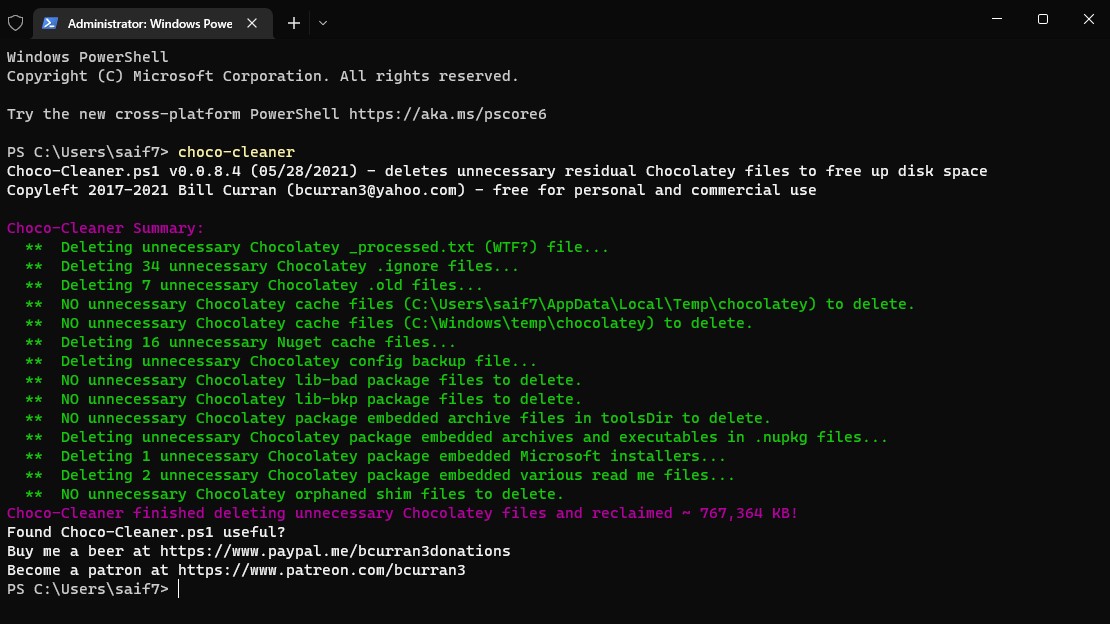The height and width of the screenshot is (624, 1110).
Task: Click the Deleting 34 .ignore files line
Action: pyautogui.click(x=289, y=266)
